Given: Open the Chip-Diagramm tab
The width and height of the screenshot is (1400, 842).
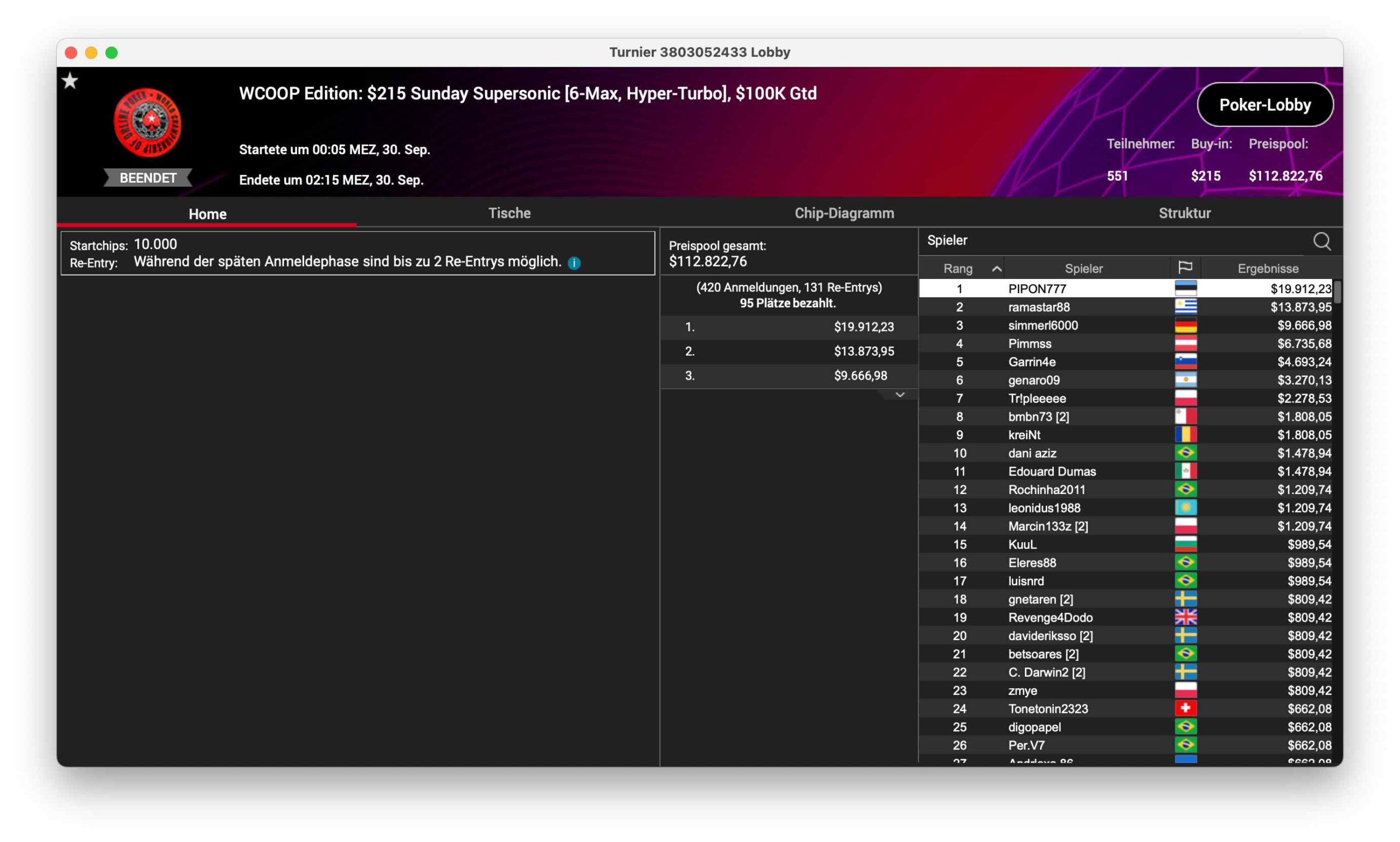Looking at the screenshot, I should point(844,213).
